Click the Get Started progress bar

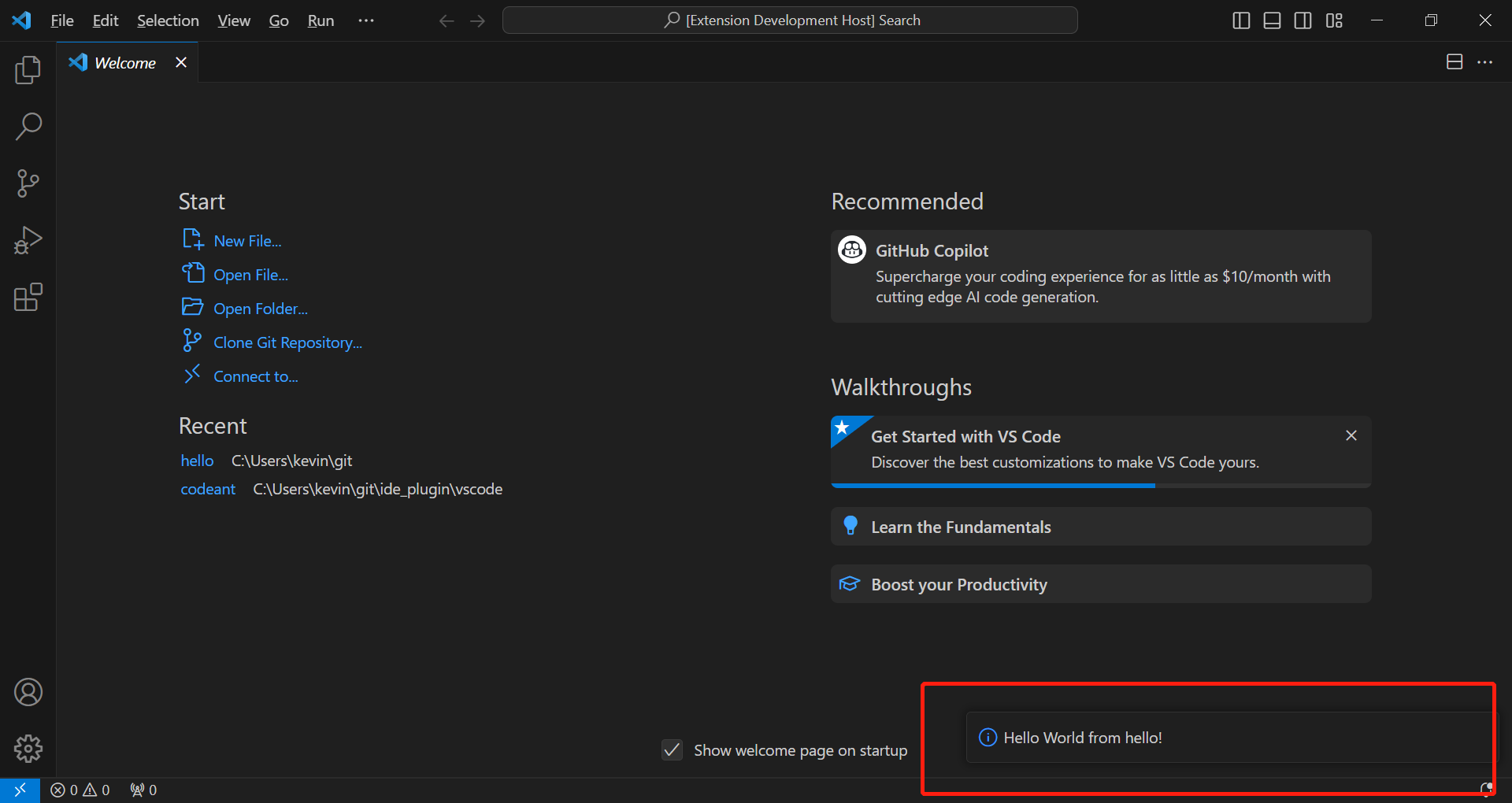(x=1101, y=485)
